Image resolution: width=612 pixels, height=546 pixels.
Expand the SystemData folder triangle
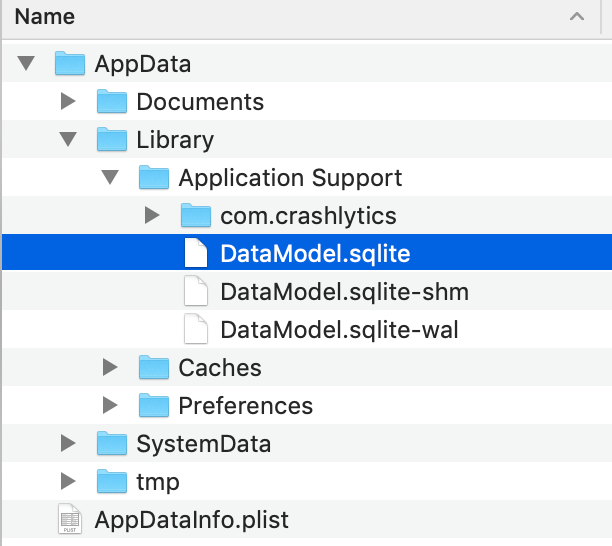coord(68,443)
